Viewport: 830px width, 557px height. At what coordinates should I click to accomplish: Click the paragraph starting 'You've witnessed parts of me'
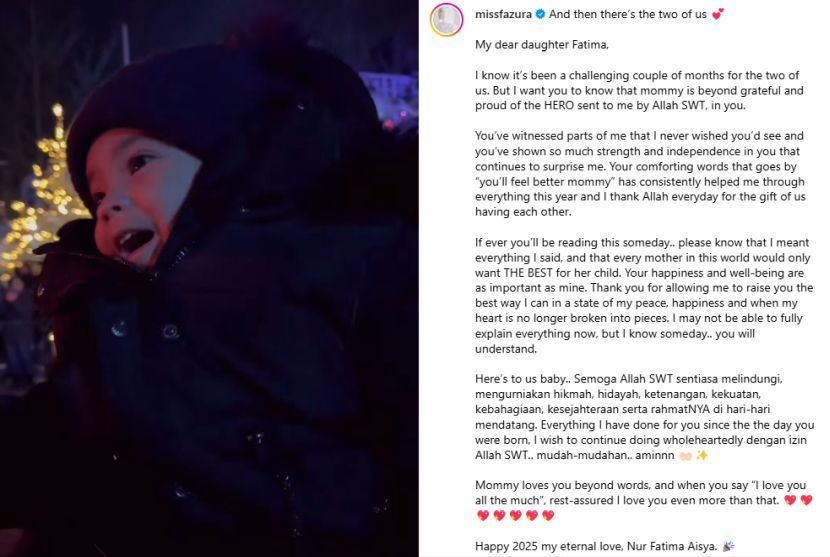[x=640, y=174]
